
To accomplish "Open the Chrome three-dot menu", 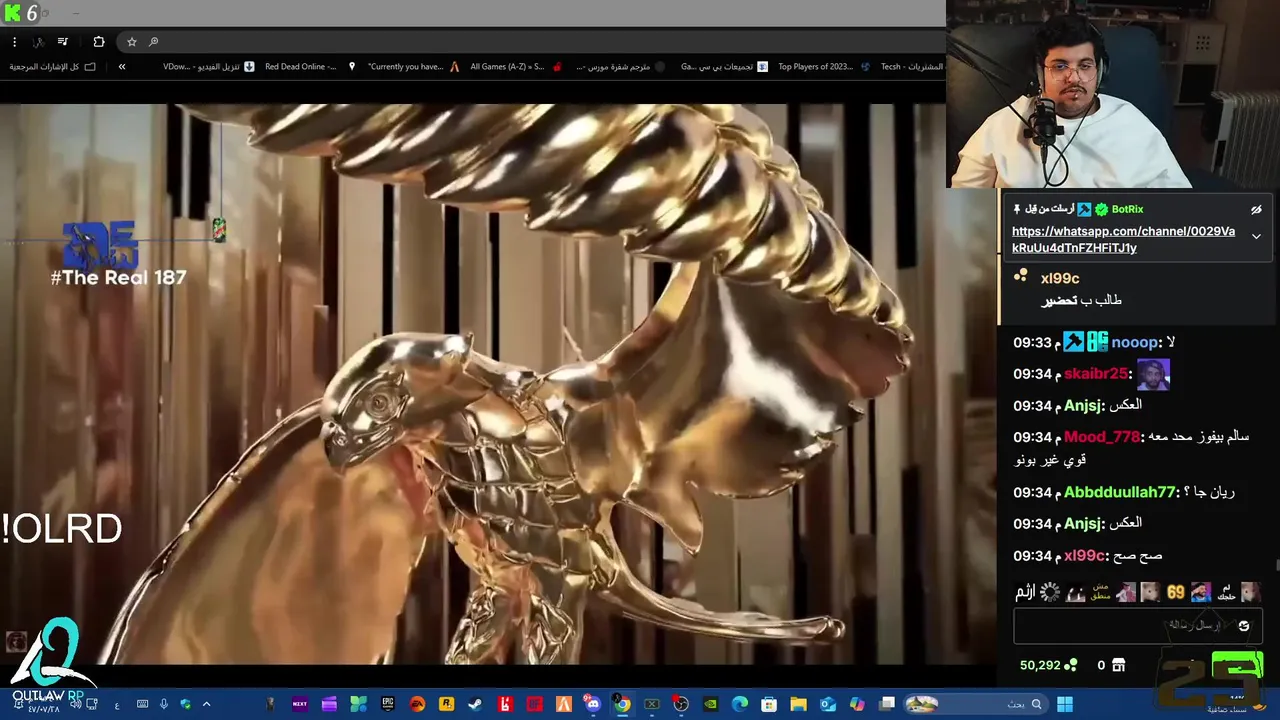I will (14, 42).
